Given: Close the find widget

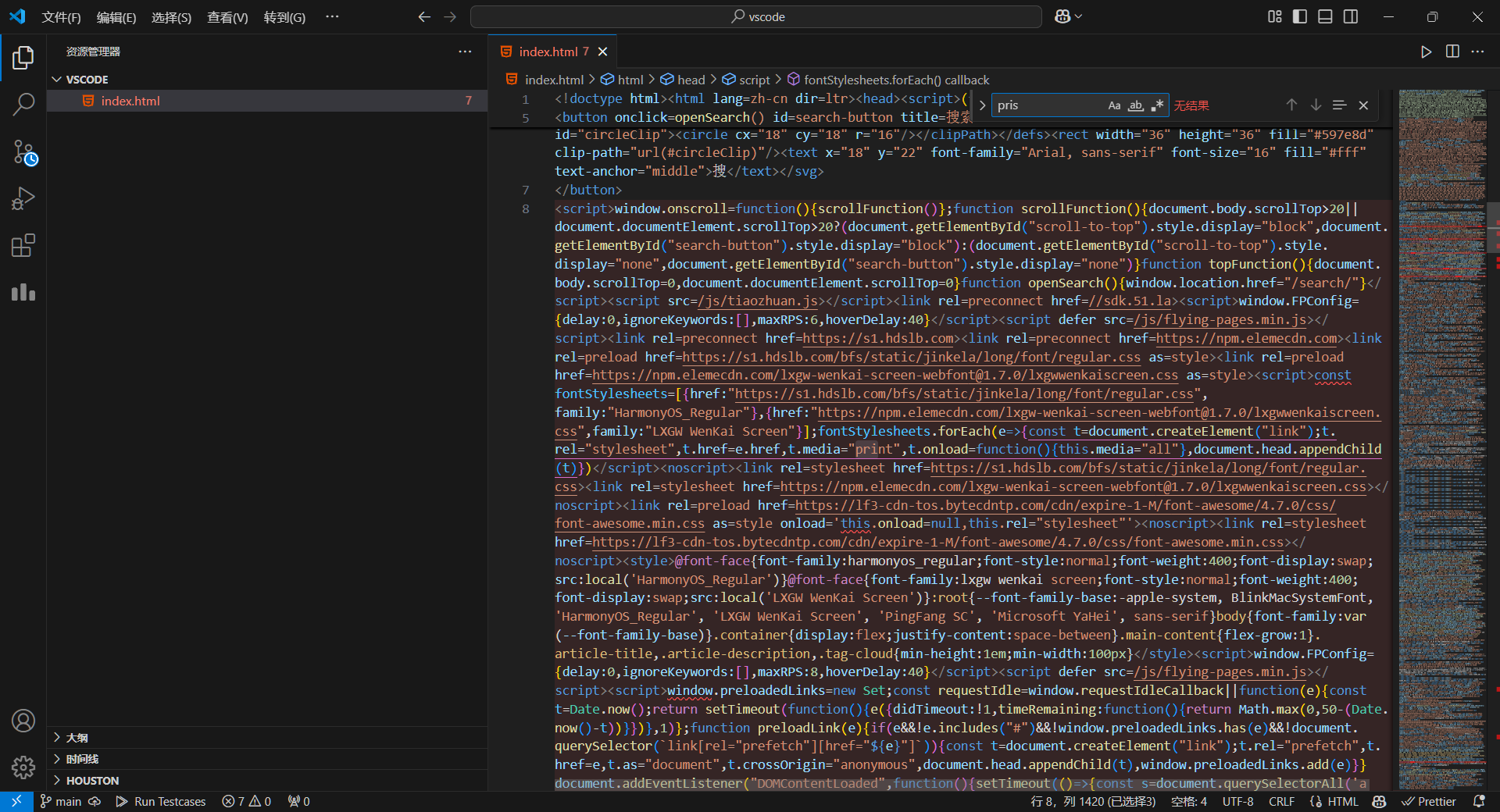Looking at the screenshot, I should [1363, 105].
